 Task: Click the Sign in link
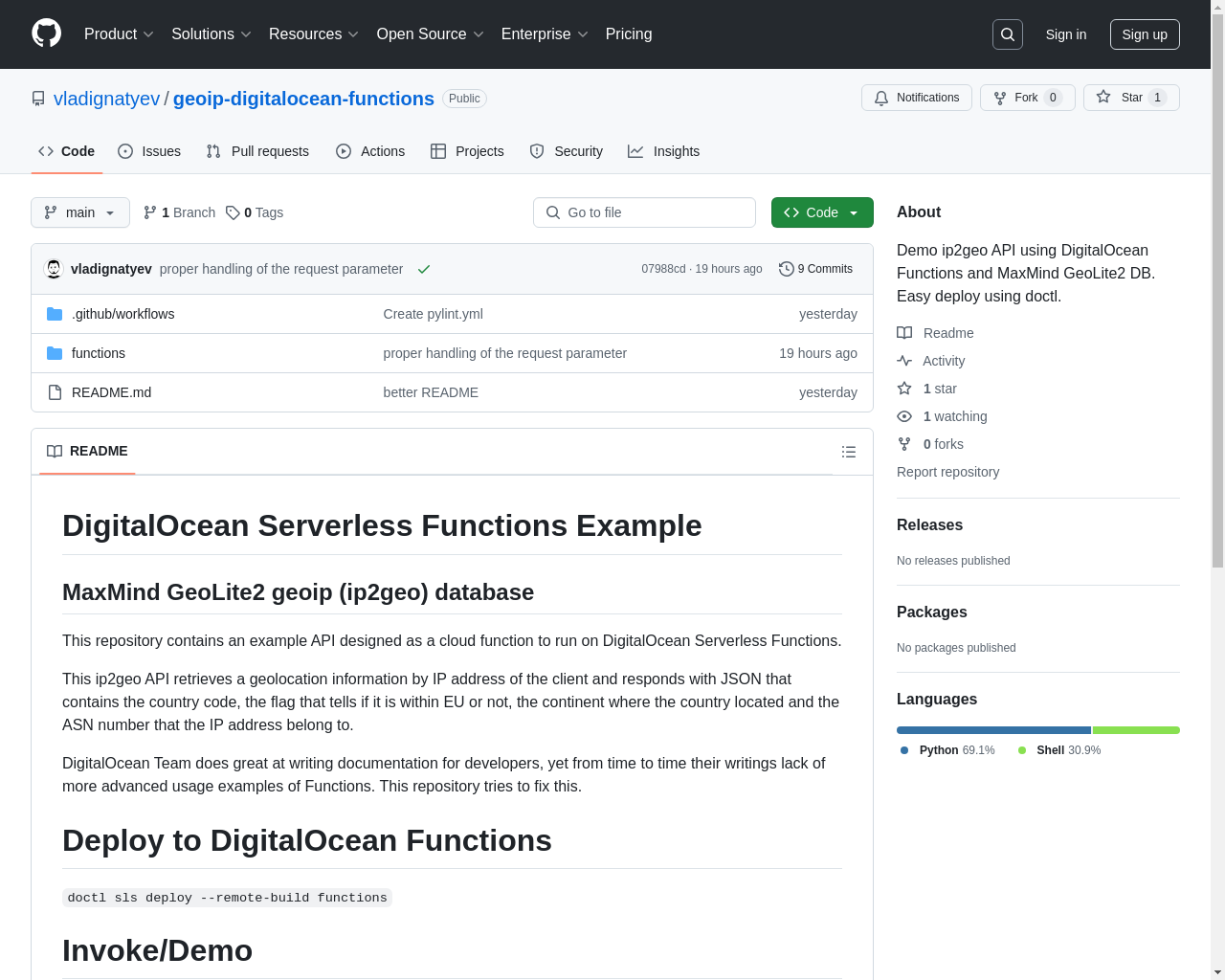pos(1066,34)
